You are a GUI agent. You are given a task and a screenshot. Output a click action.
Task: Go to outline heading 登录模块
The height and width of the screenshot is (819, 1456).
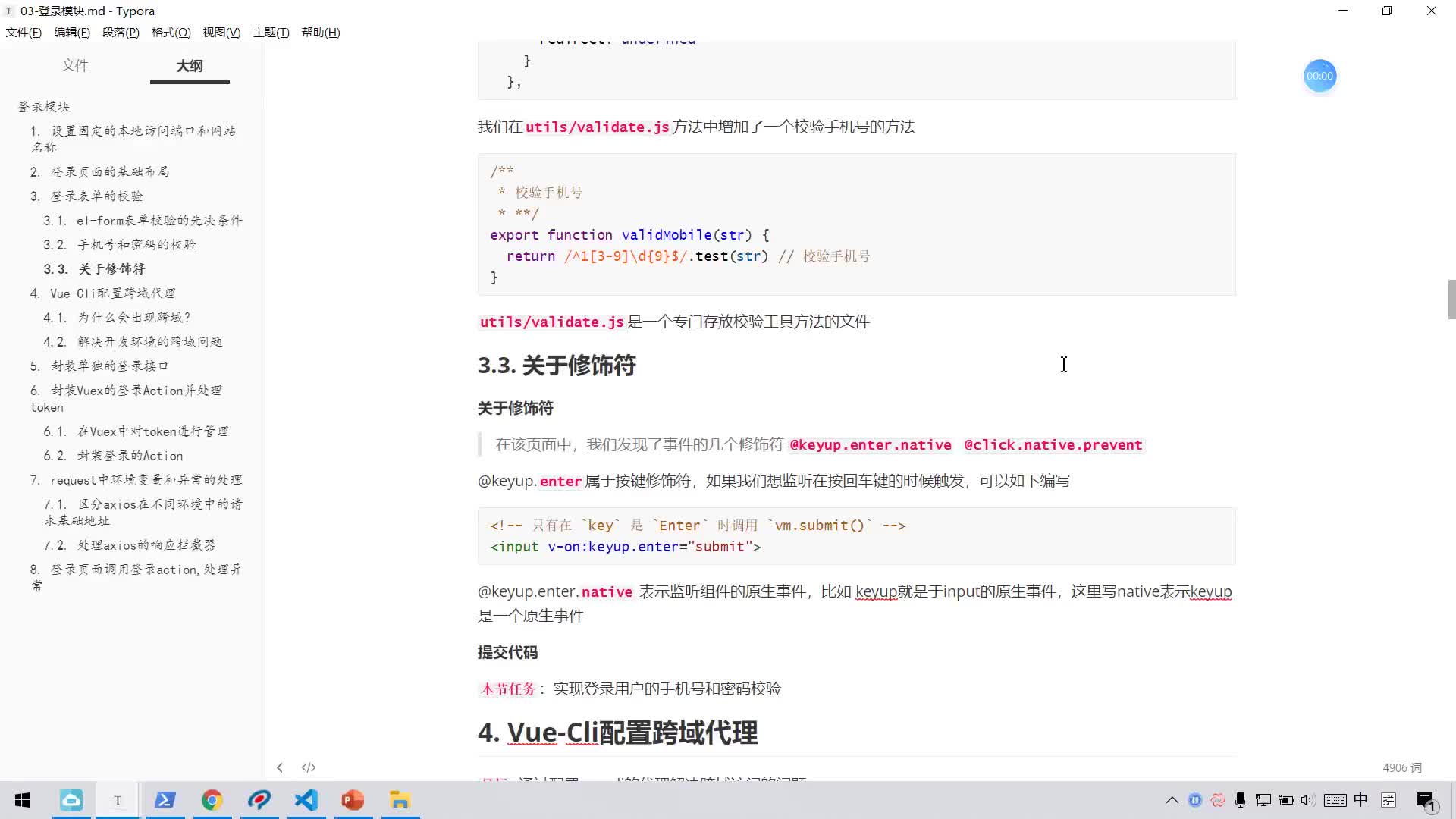click(44, 106)
